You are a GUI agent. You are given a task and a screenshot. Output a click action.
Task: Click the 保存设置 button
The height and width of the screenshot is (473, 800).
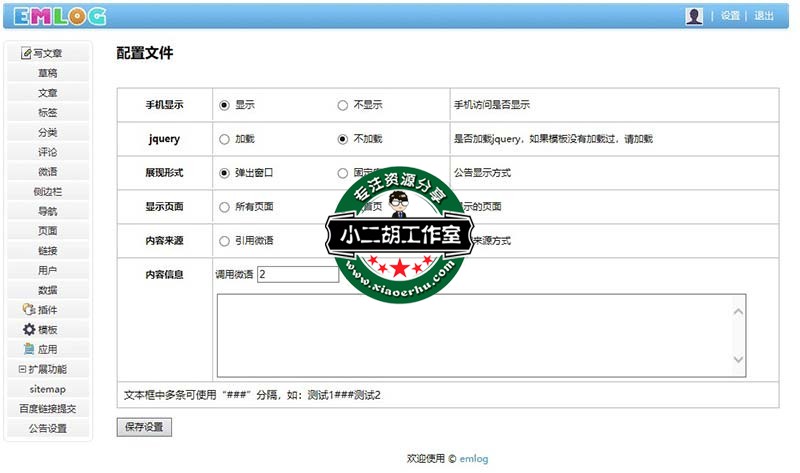coord(144,427)
